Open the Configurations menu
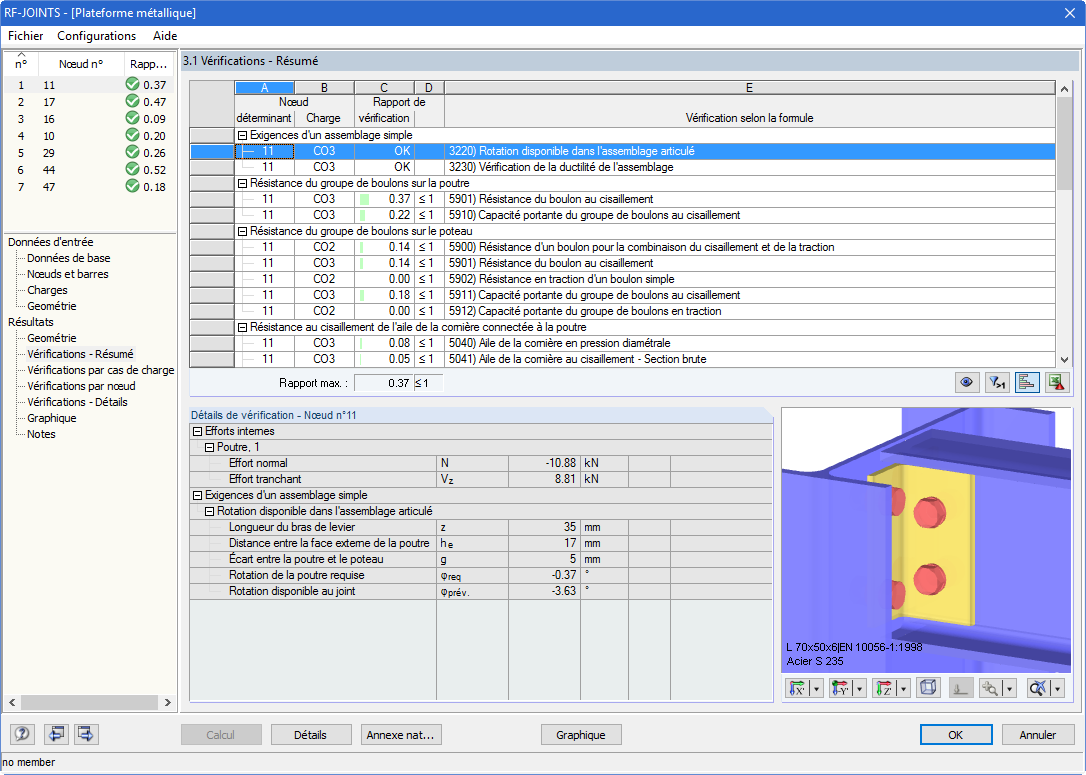Viewport: 1086px width, 775px height. click(x=96, y=35)
